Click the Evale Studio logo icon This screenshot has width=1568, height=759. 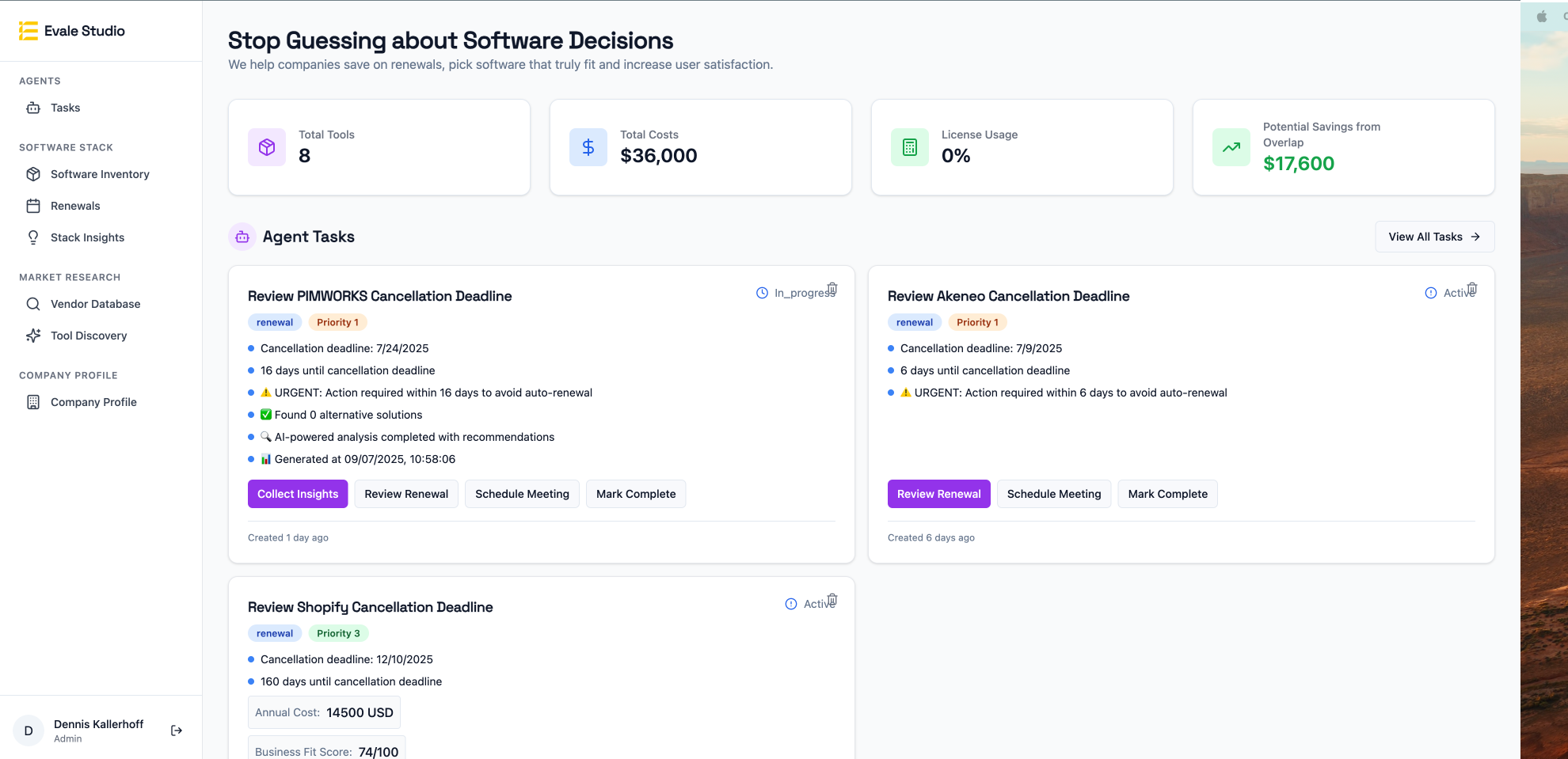(x=29, y=31)
